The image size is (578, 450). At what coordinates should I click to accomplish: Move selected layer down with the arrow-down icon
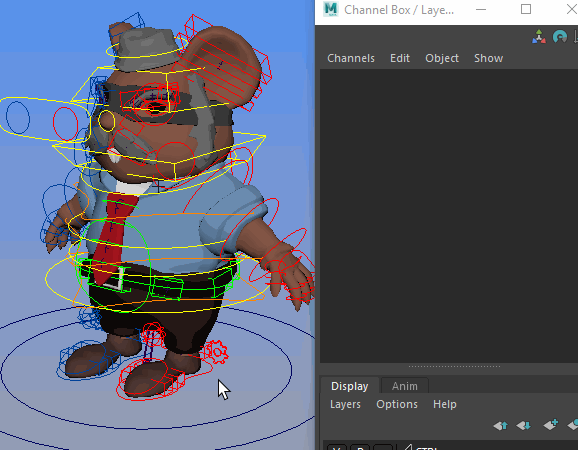coord(523,426)
